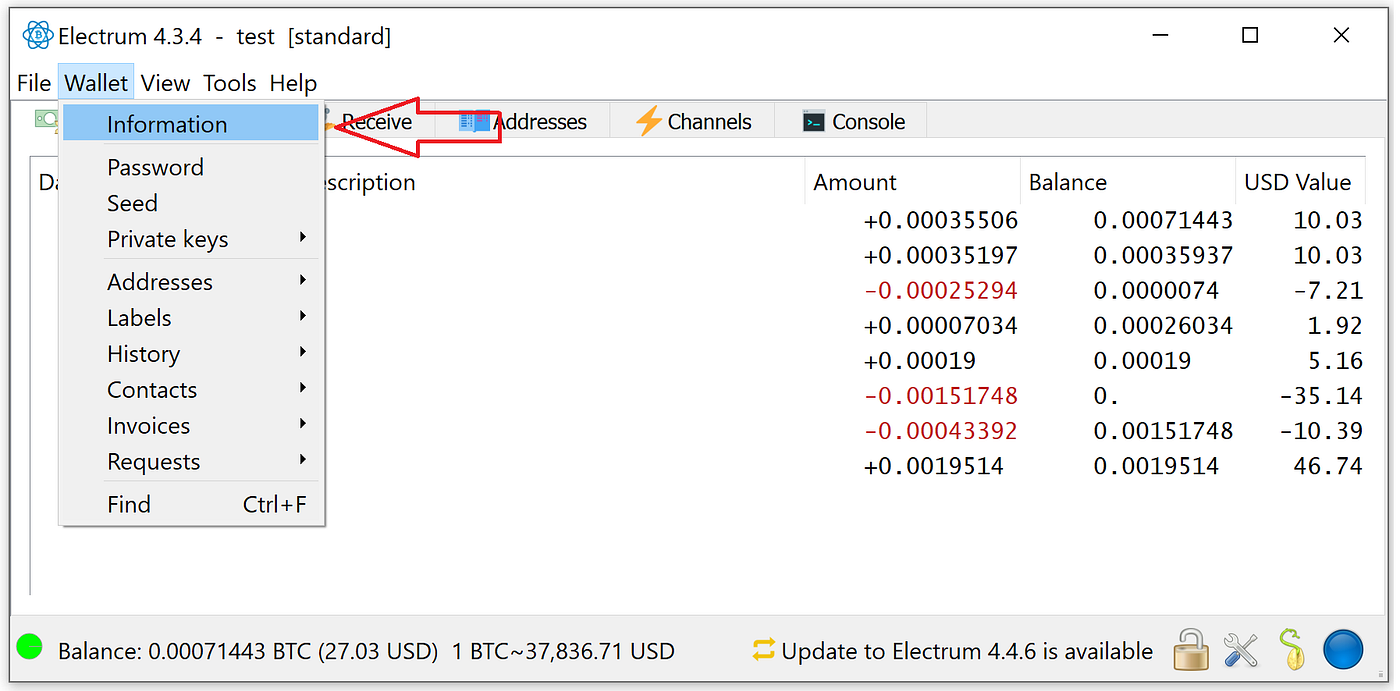The height and width of the screenshot is (691, 1400).
Task: Open the Tools menu
Action: point(230,83)
